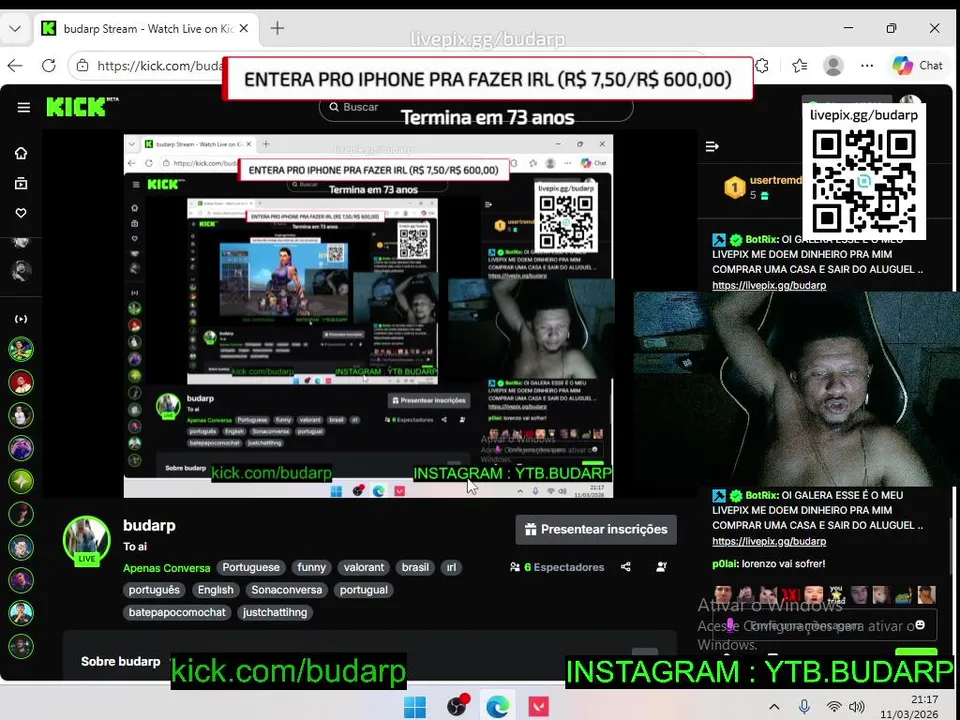Select the valorant tag
Screen dimensions: 960x720
pyautogui.click(x=364, y=568)
